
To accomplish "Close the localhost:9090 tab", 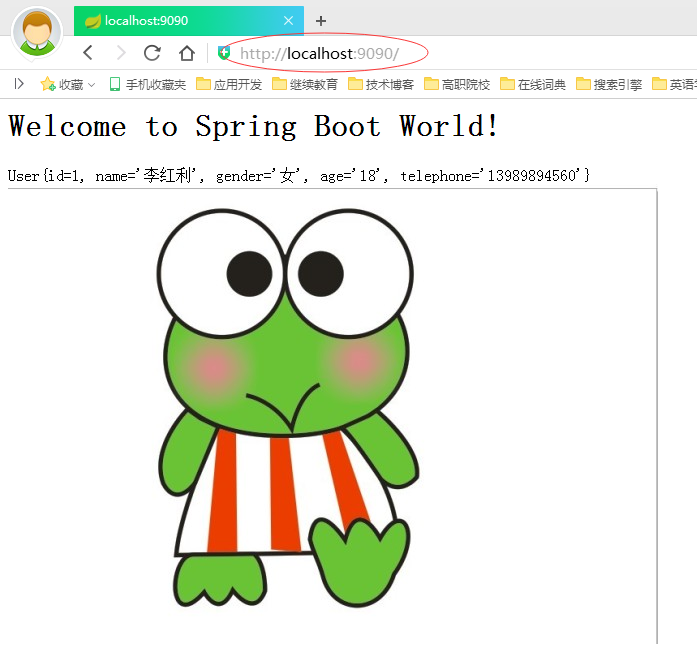I will tap(288, 20).
